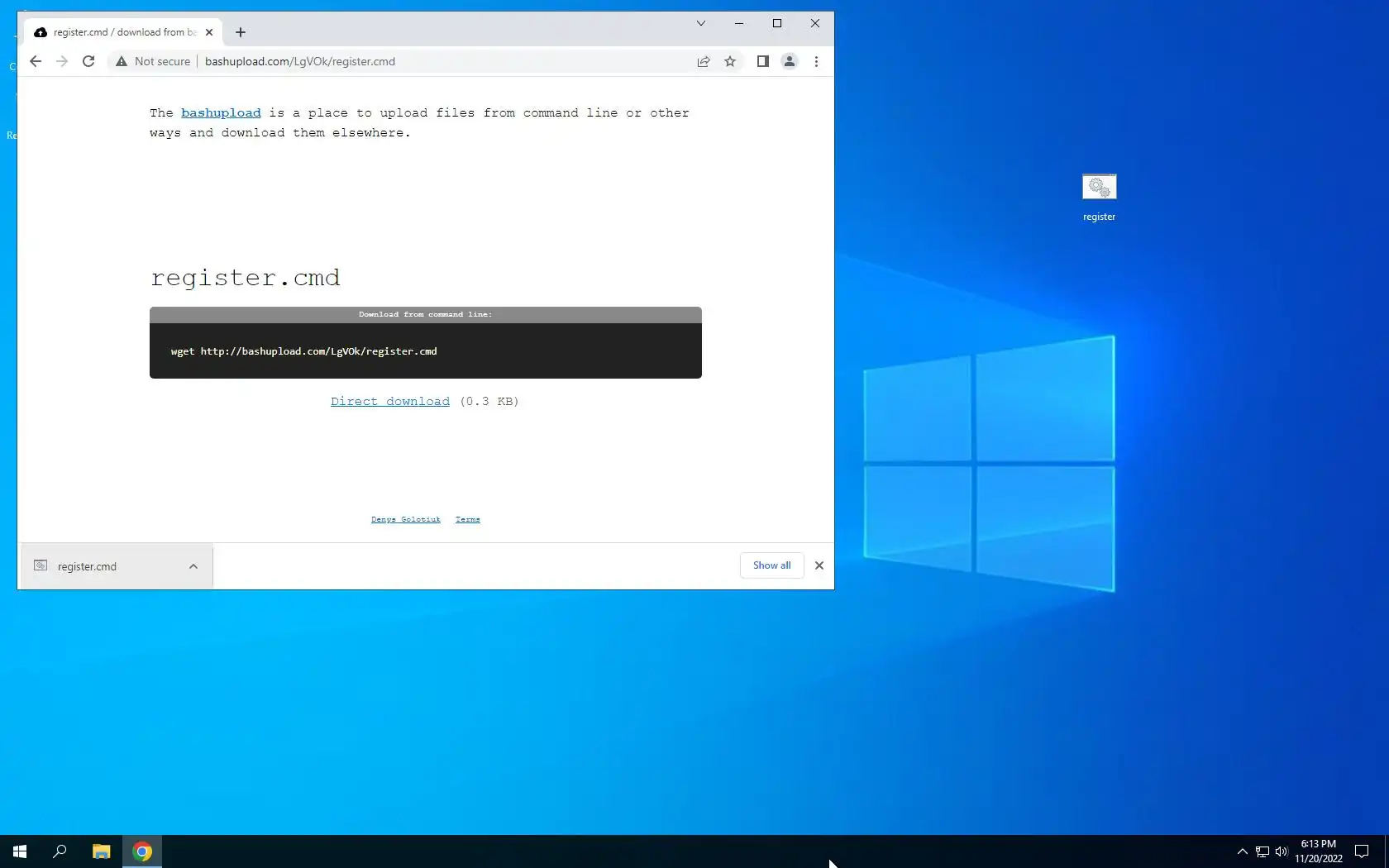Screen dimensions: 1389x868
Task: Click the Show all downloads button
Action: [x=772, y=565]
